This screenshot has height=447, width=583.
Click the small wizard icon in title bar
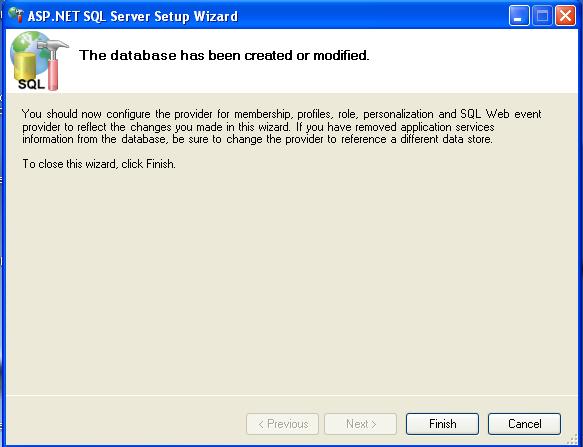click(16, 15)
